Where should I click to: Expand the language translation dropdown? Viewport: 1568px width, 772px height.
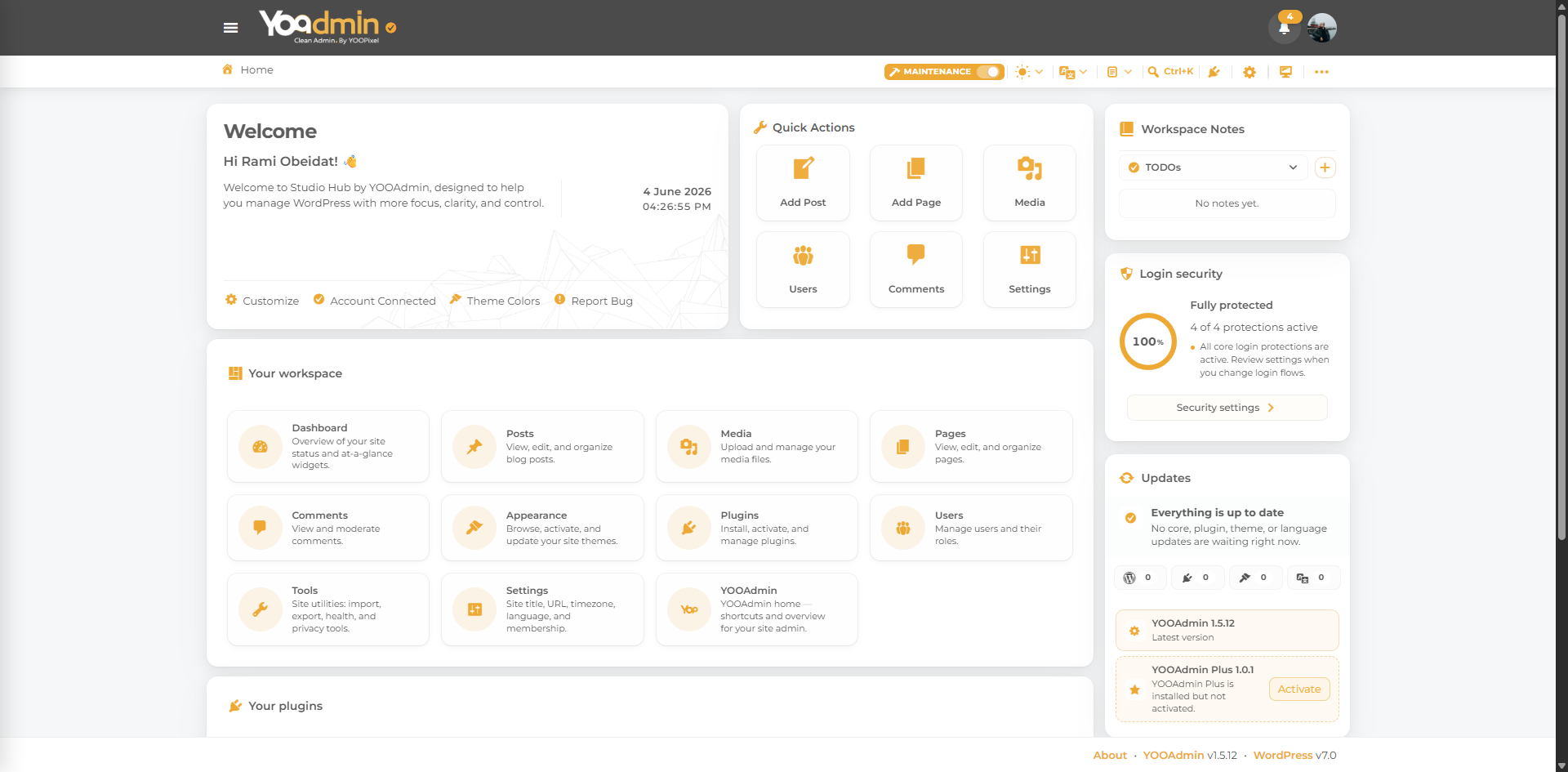point(1073,72)
